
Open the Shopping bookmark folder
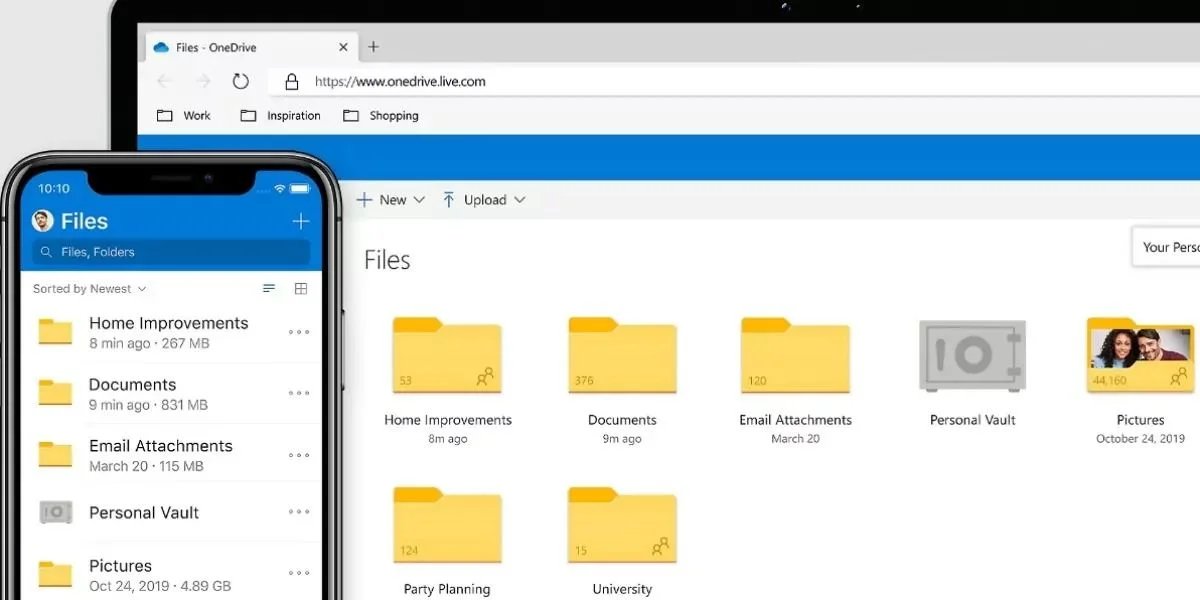coord(381,116)
